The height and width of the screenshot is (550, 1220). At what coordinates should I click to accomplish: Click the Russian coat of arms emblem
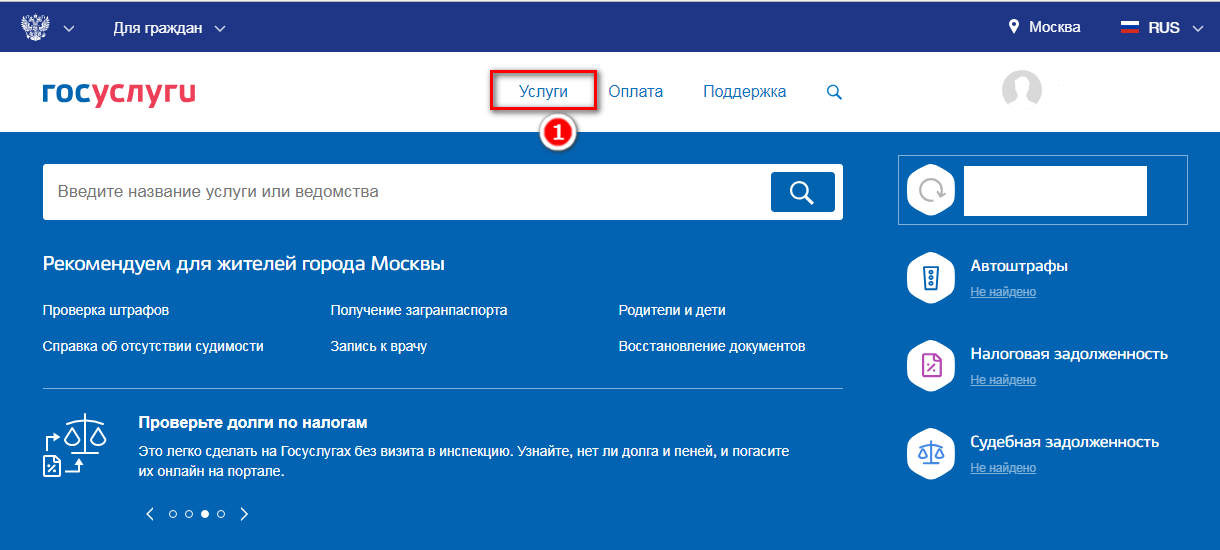click(36, 28)
